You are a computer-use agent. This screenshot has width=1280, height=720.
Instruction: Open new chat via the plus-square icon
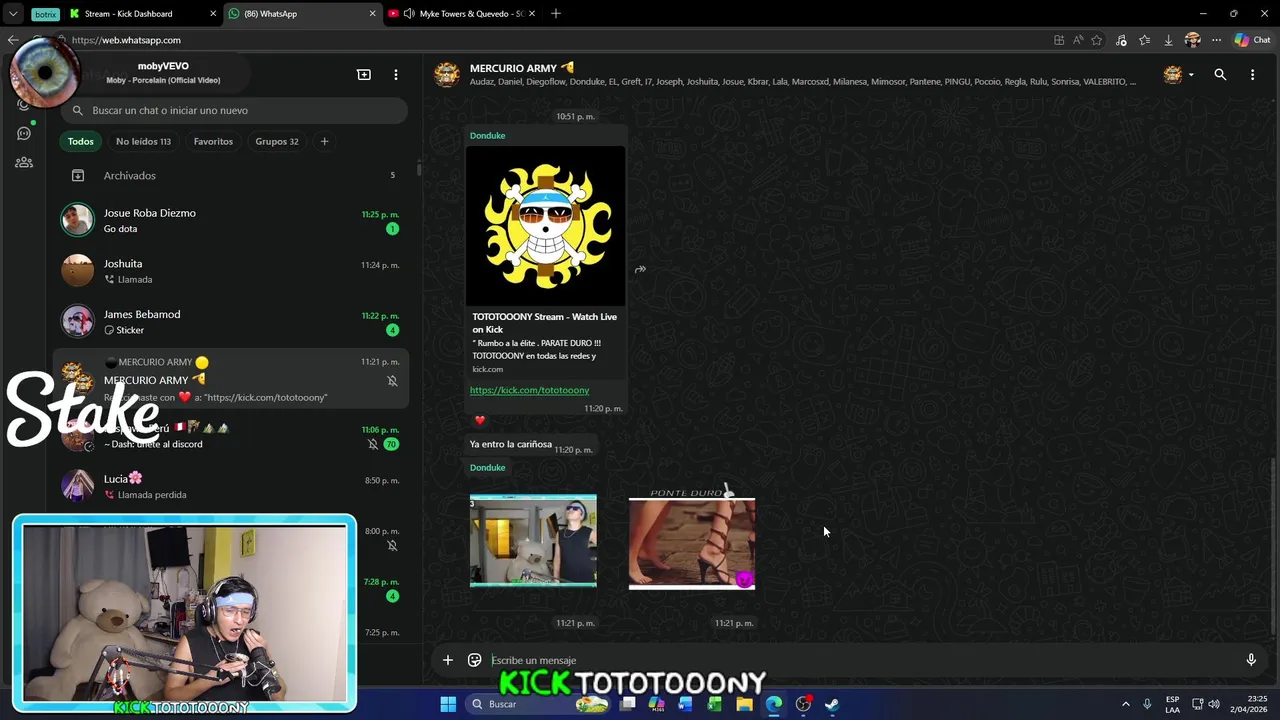pyautogui.click(x=364, y=75)
